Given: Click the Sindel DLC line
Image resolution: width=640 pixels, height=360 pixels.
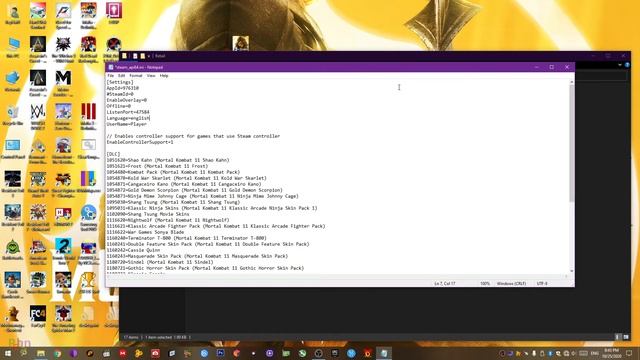Looking at the screenshot, I should click(160, 262).
